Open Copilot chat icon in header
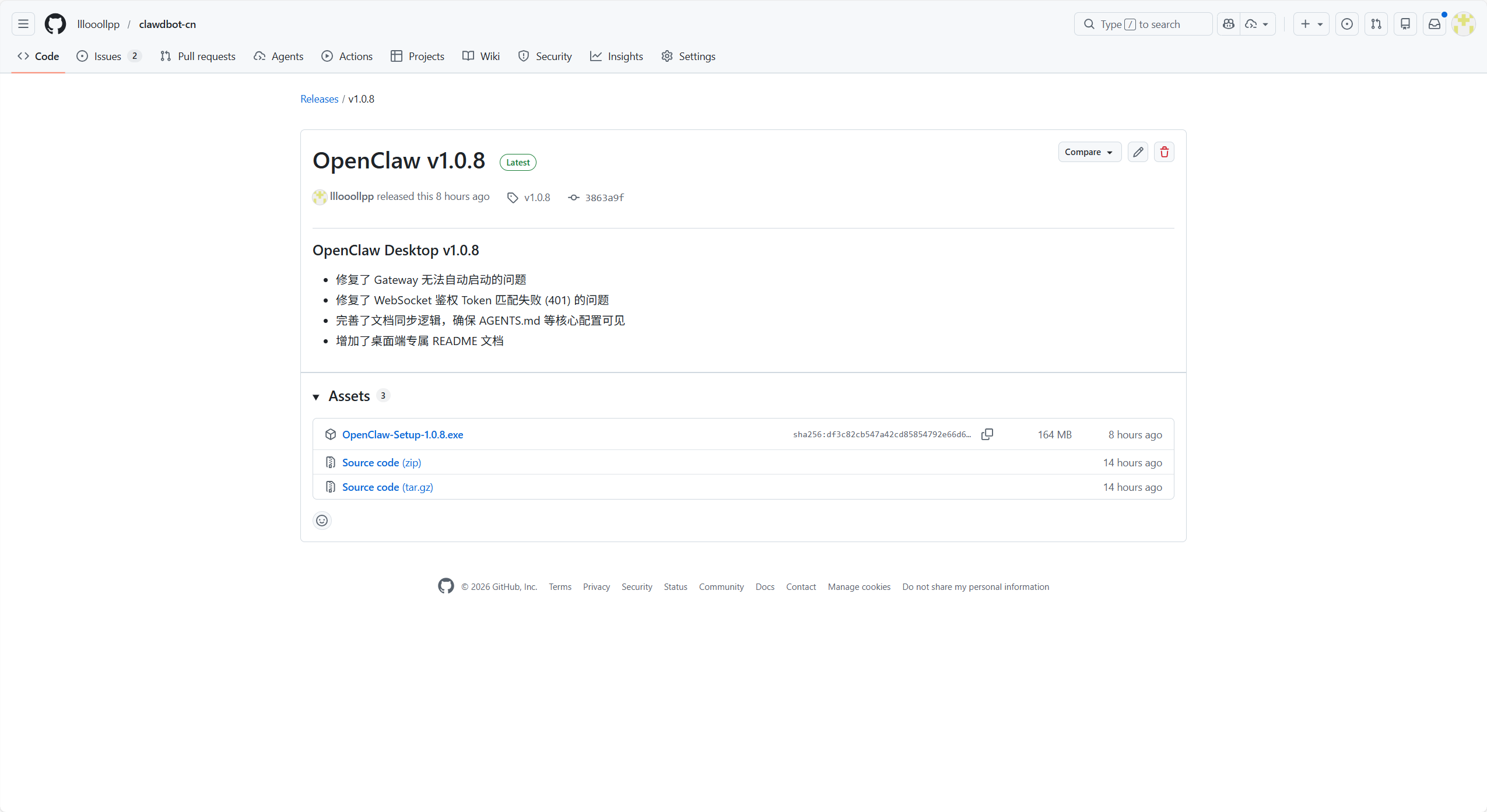Screen dimensions: 1487x812 [1229, 24]
